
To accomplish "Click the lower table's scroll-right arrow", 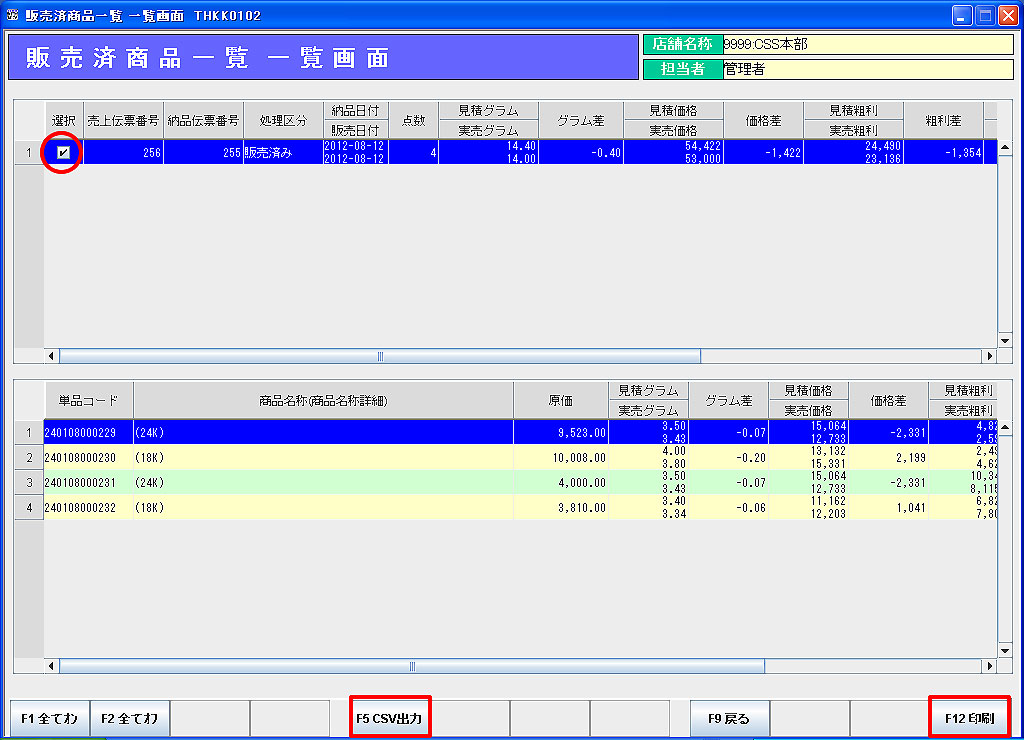I will click(x=991, y=666).
